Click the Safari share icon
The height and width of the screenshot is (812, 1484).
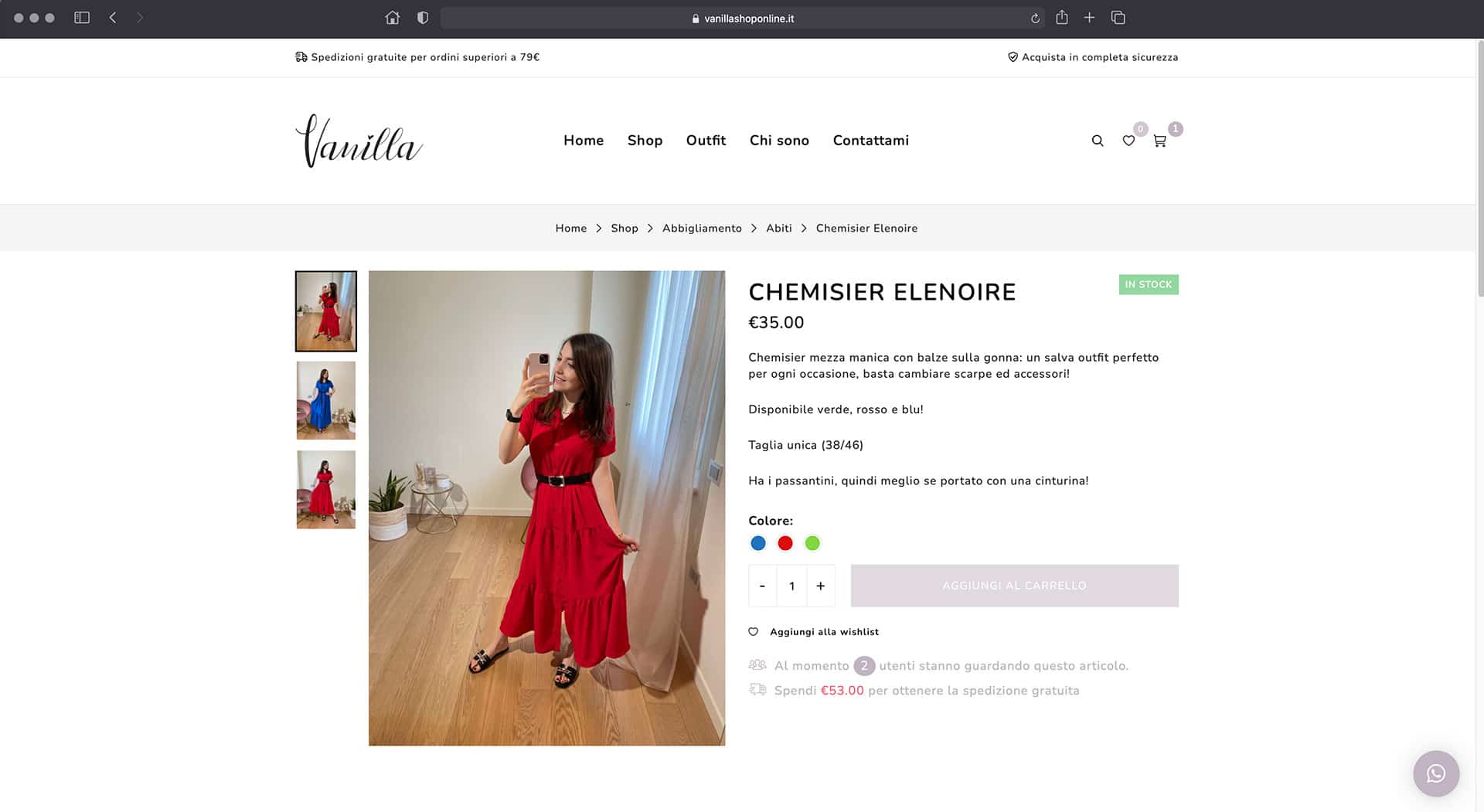pyautogui.click(x=1062, y=17)
